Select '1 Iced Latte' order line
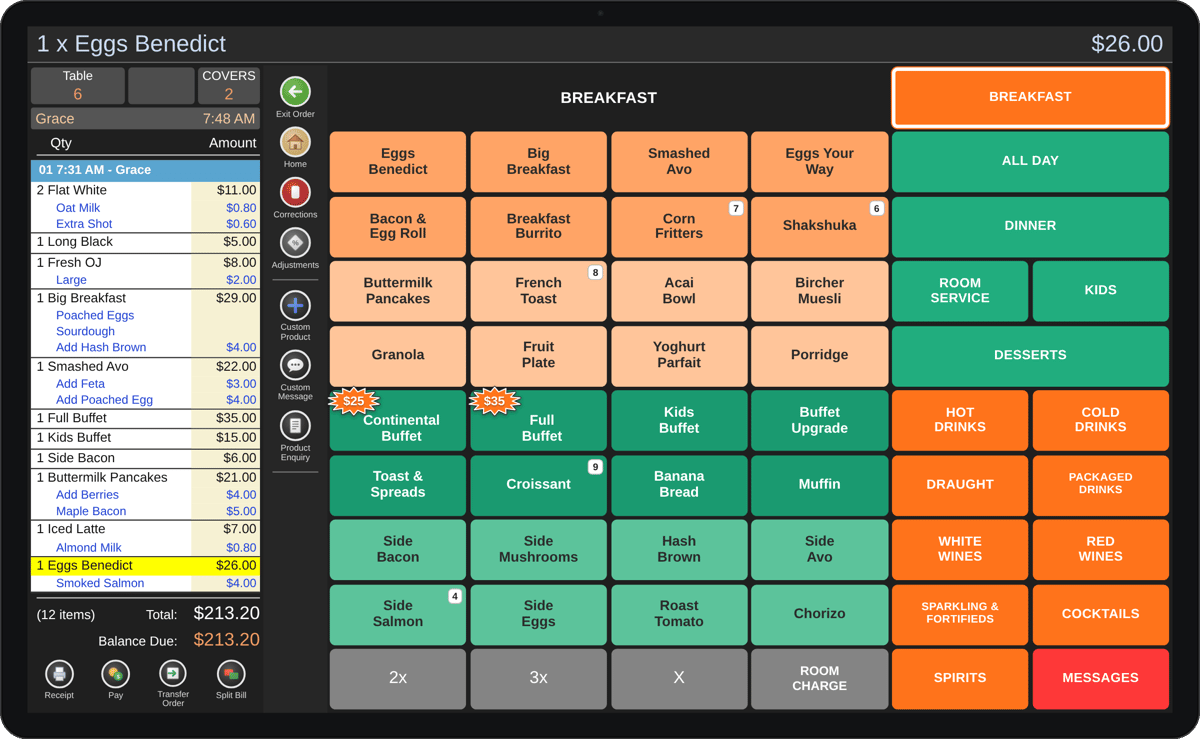The width and height of the screenshot is (1200, 739). [x=145, y=529]
